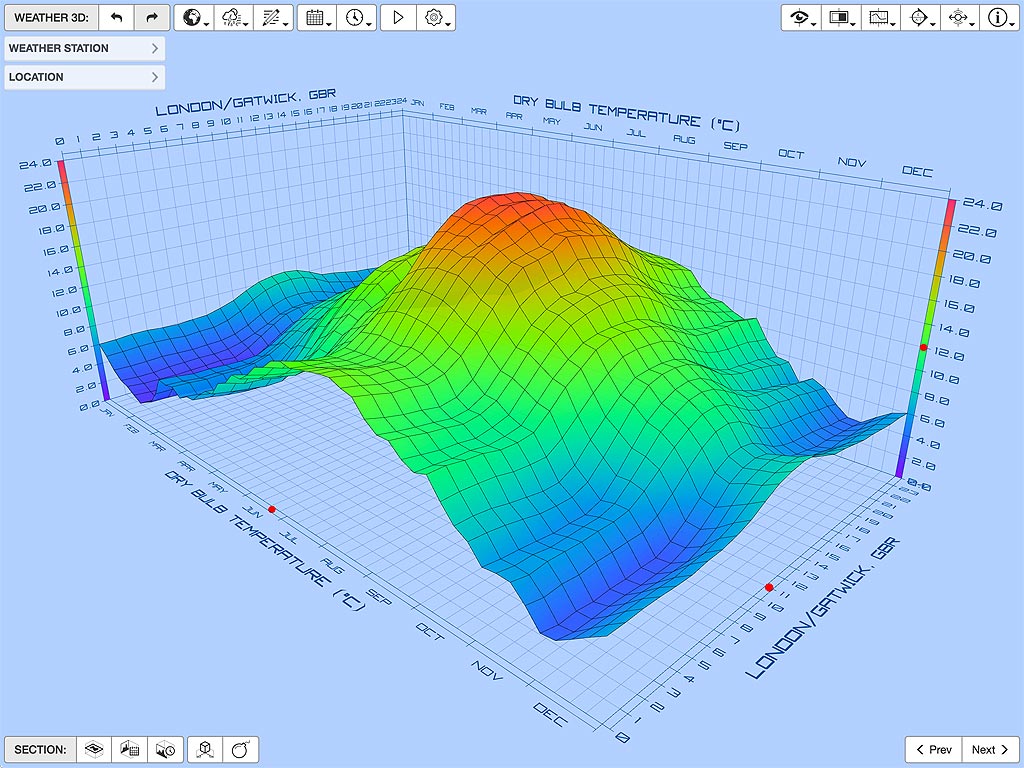This screenshot has width=1024, height=768.
Task: Go to the Prev page
Action: (934, 750)
